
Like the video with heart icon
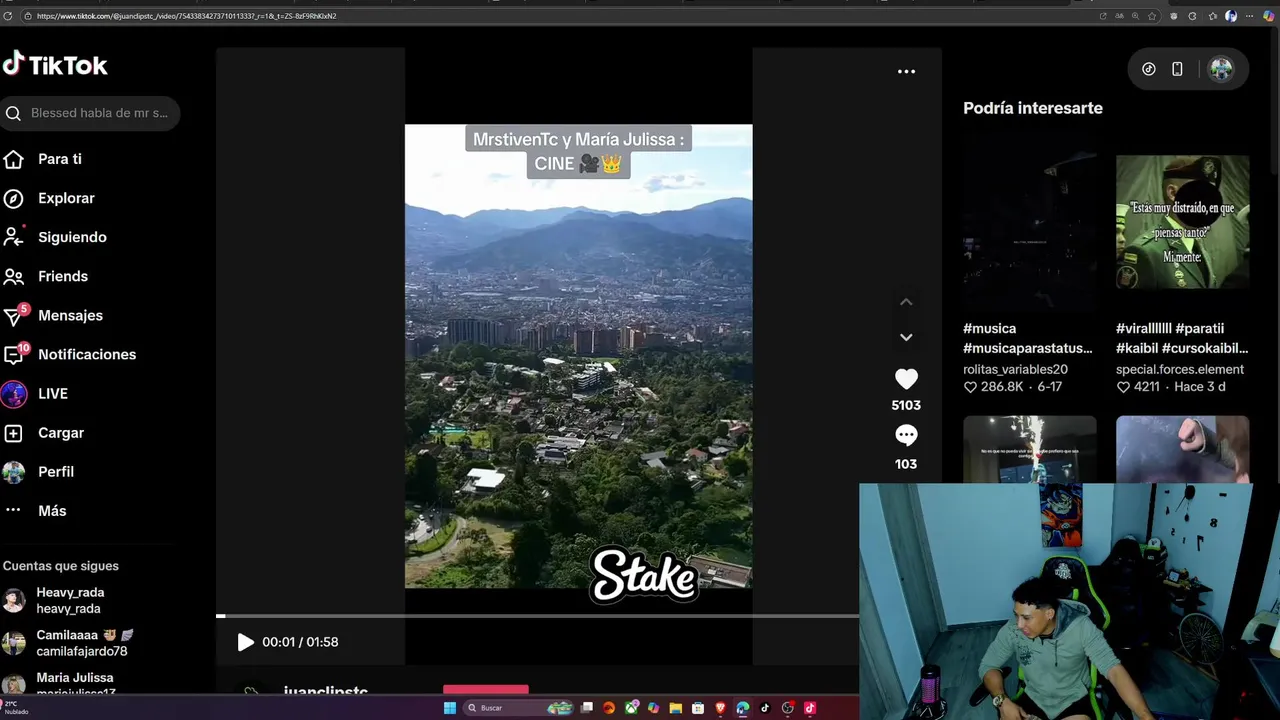(906, 379)
